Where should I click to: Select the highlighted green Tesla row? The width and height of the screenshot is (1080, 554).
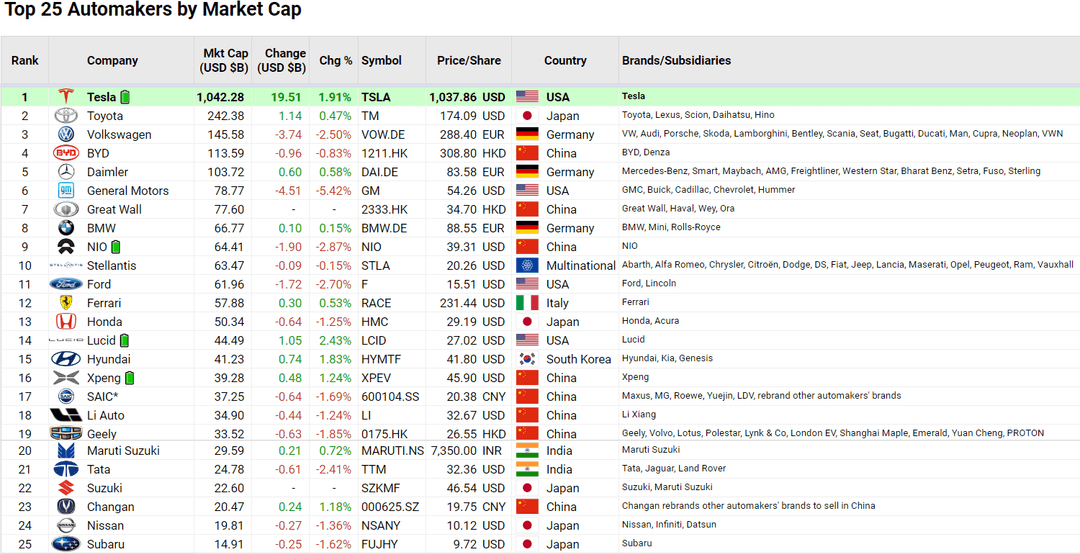[x=540, y=96]
